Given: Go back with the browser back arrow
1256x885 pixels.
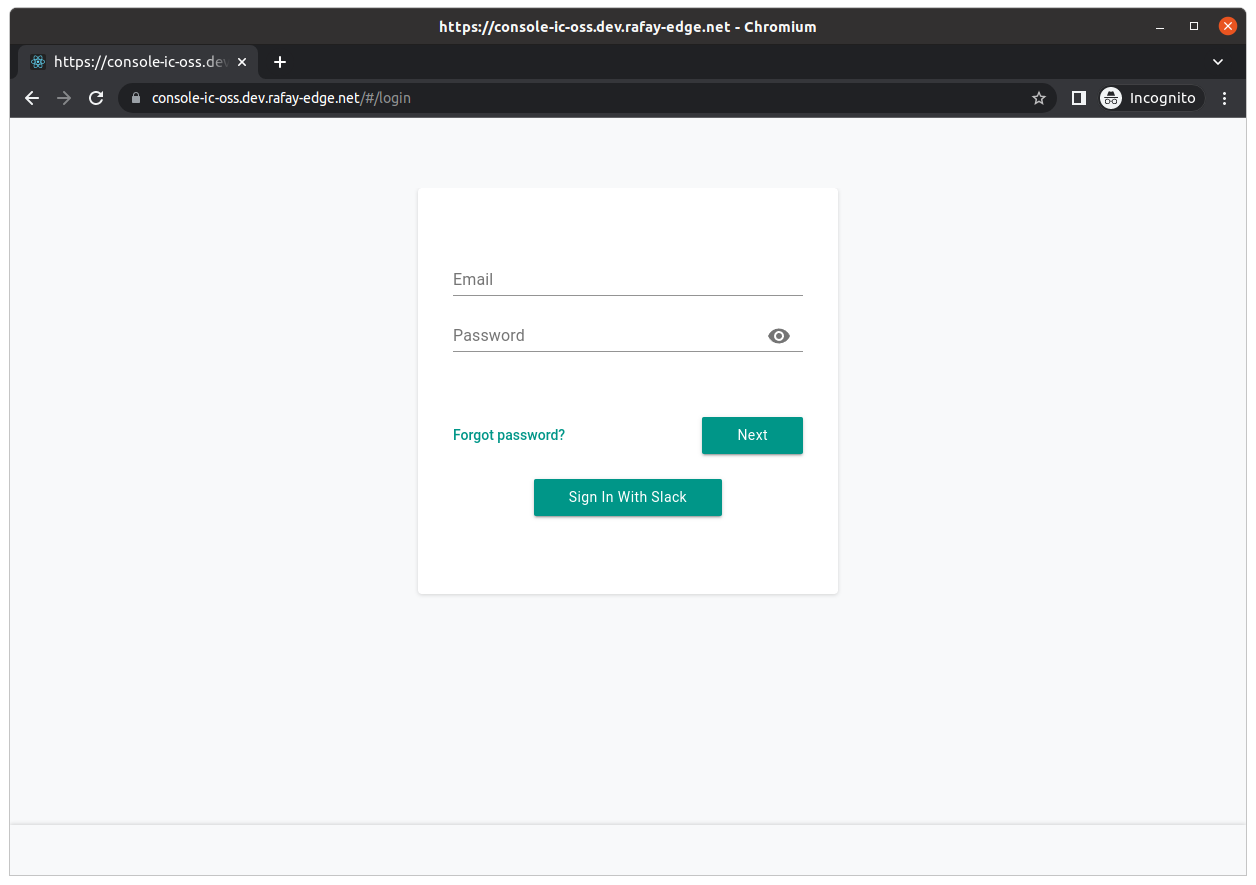Looking at the screenshot, I should tap(32, 98).
